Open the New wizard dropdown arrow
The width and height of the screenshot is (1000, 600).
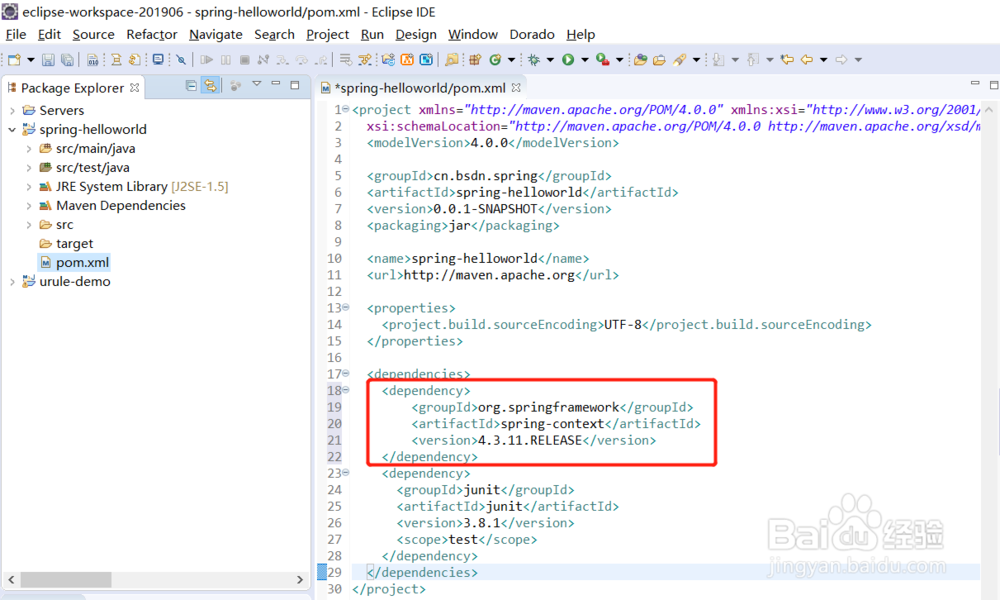[31, 60]
